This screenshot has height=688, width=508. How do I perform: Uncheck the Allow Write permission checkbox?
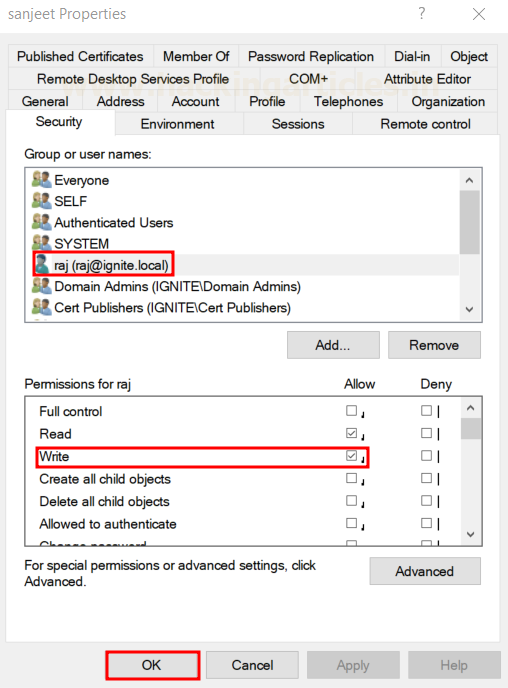click(x=351, y=455)
